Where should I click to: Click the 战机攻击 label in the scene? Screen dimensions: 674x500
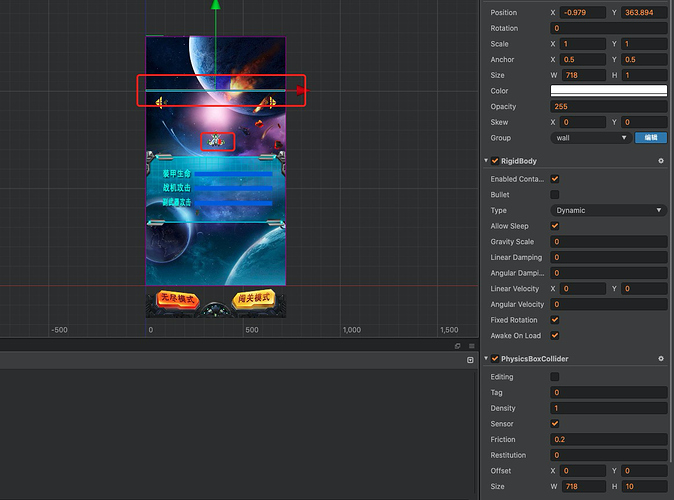tap(177, 188)
